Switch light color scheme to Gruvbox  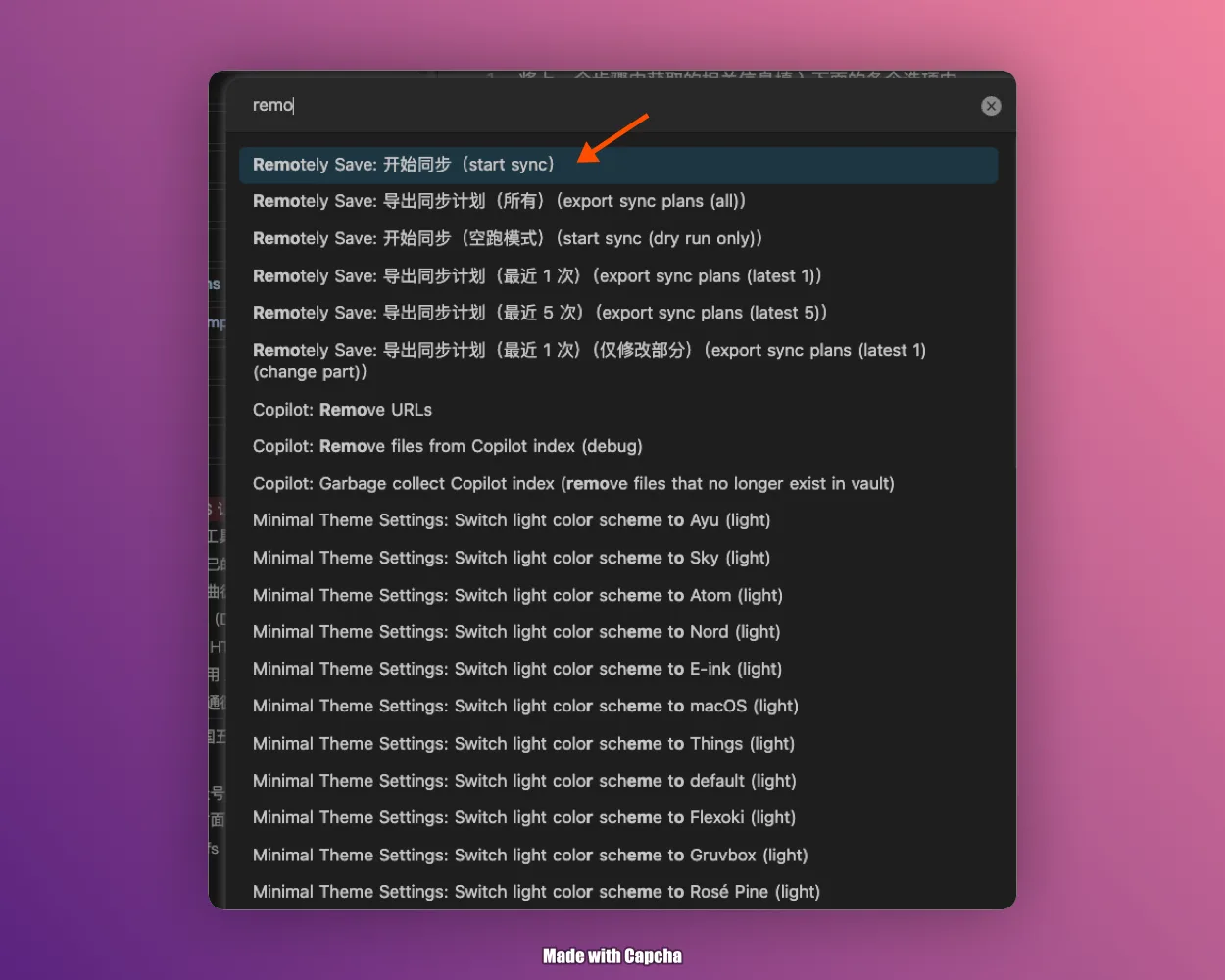[x=618, y=855]
